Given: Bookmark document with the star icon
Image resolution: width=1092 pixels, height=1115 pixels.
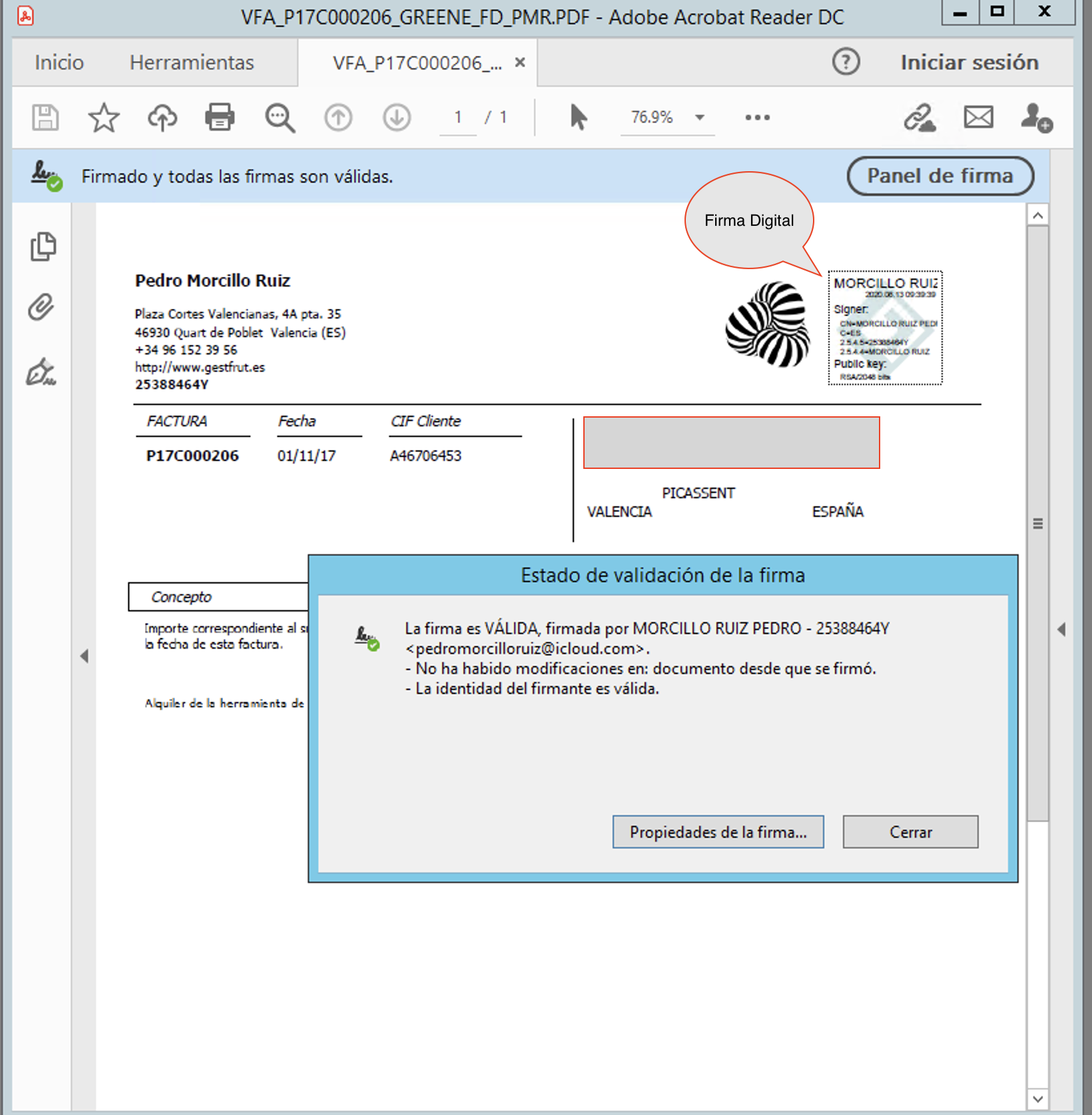Looking at the screenshot, I should [104, 118].
